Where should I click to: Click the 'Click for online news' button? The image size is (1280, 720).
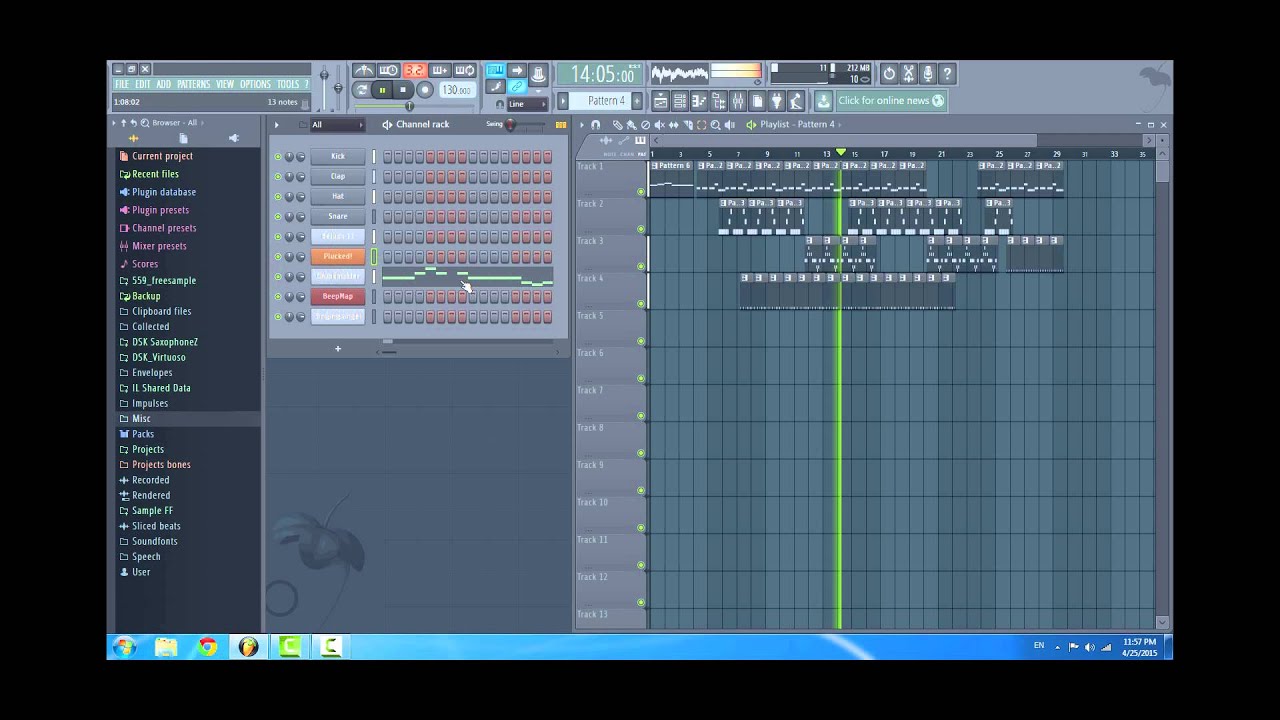click(x=890, y=101)
